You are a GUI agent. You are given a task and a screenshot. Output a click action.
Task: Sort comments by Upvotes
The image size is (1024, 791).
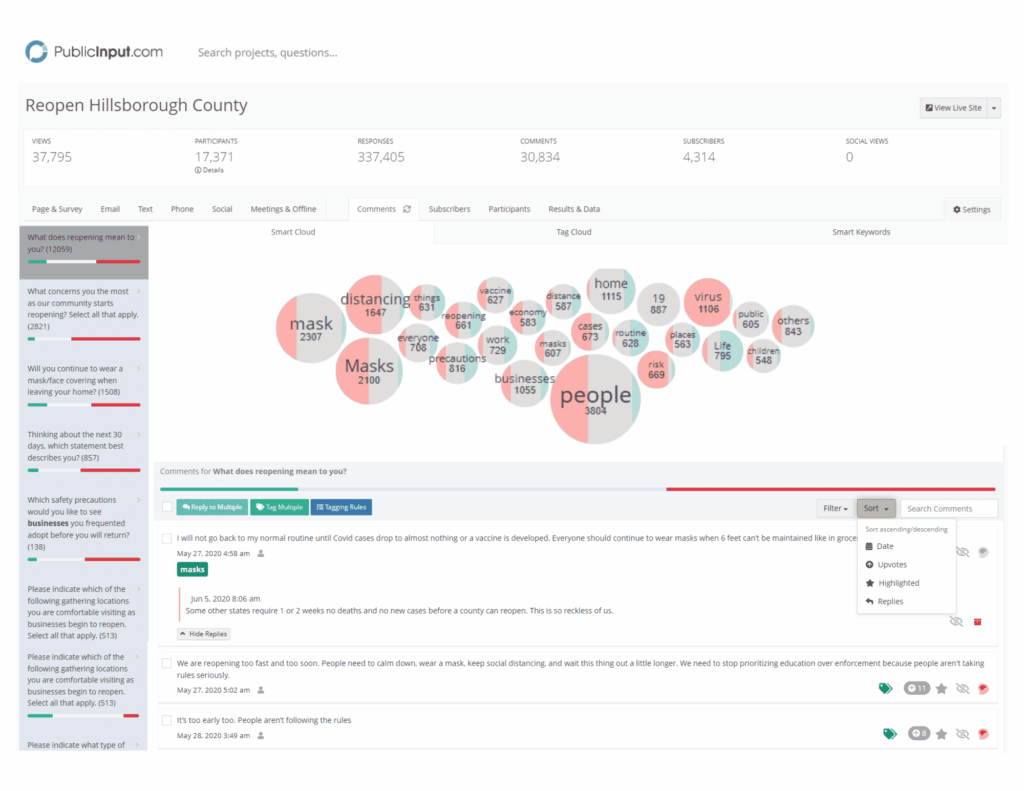coord(892,565)
